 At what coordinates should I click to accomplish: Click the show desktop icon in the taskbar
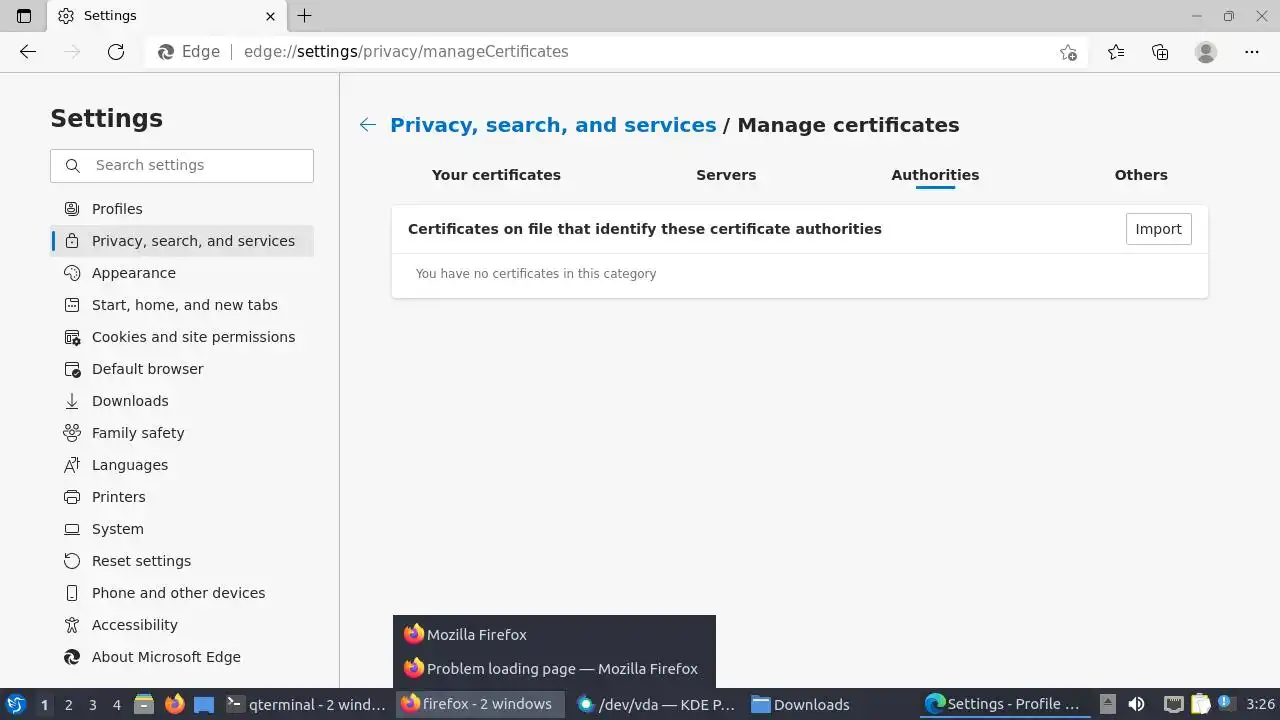pos(204,704)
